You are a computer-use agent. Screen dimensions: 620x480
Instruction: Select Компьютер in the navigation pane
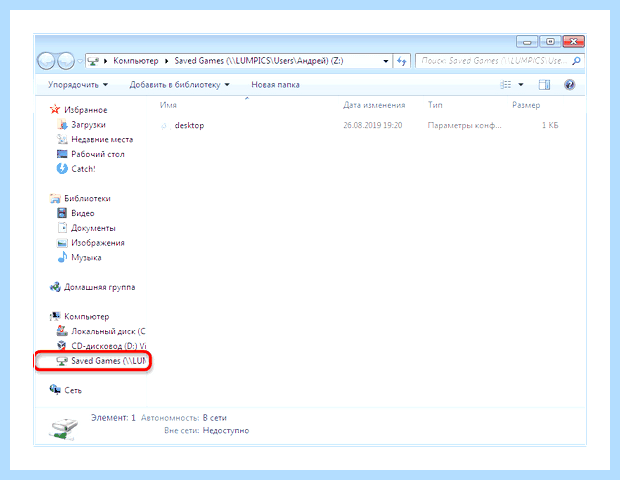87,317
